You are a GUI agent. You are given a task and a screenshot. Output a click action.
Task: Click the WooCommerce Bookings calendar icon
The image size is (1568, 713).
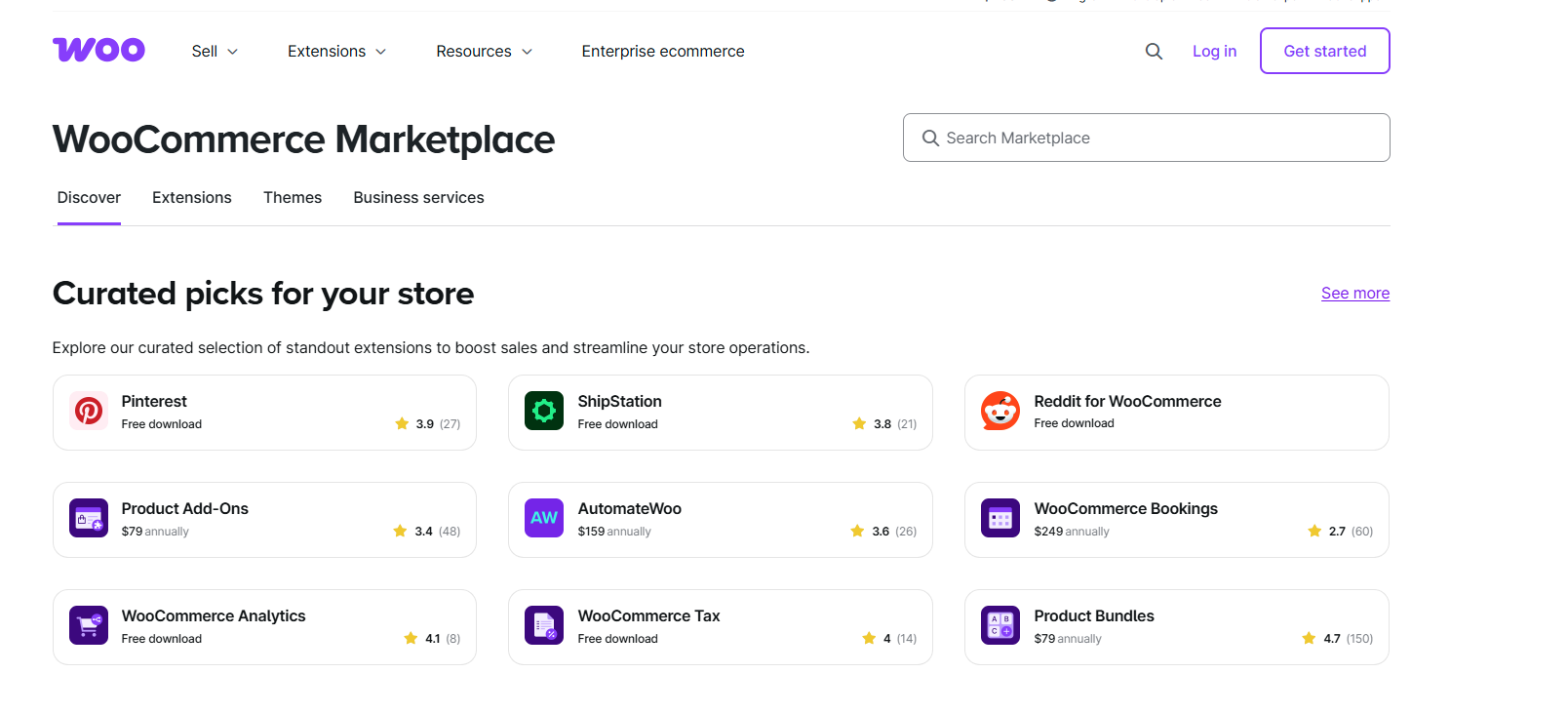[1000, 518]
